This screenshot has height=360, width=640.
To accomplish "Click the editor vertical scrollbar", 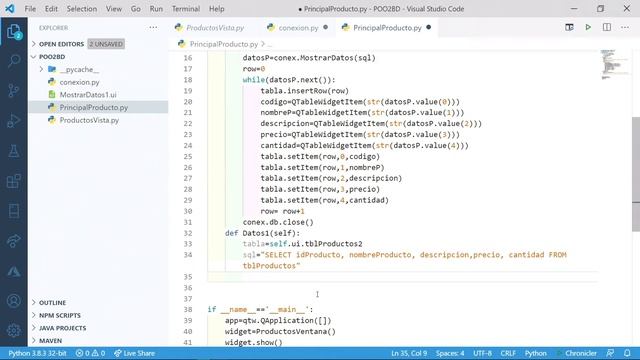I will [636, 173].
